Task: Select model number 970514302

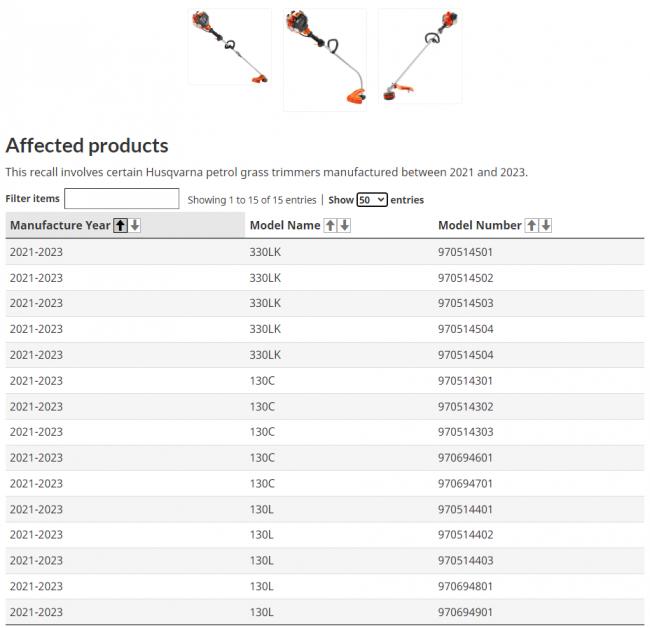Action: click(x=466, y=407)
